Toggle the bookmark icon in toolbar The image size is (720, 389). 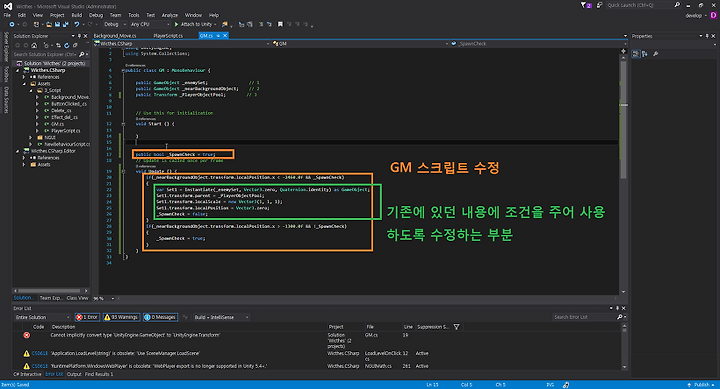280,24
